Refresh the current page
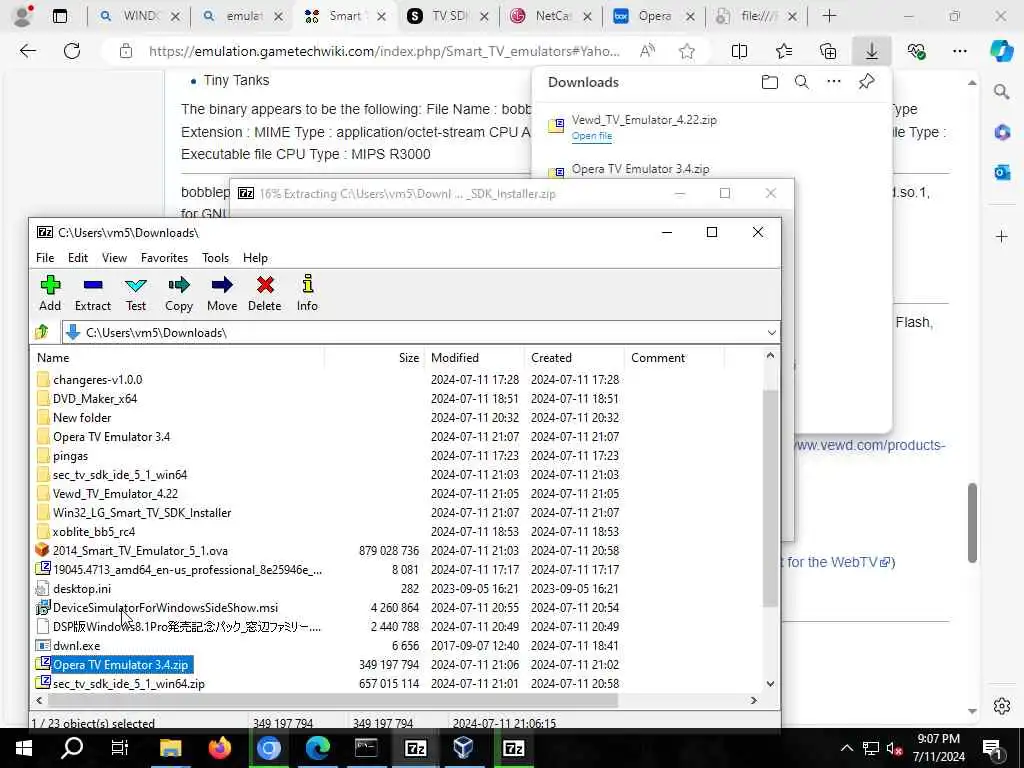Image resolution: width=1024 pixels, height=768 pixels. 72,51
